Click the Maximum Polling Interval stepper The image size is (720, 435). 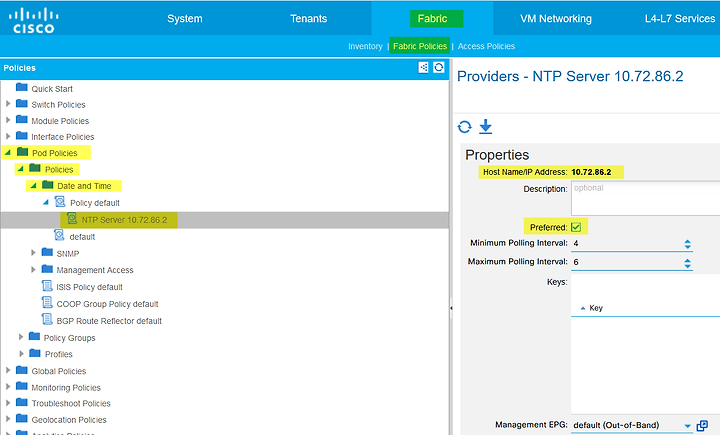pos(687,263)
